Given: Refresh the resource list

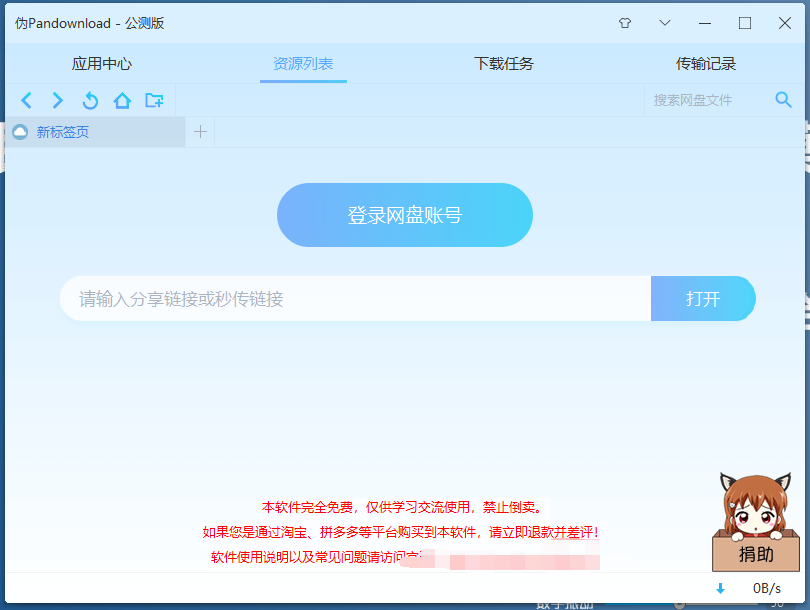Looking at the screenshot, I should (x=90, y=100).
